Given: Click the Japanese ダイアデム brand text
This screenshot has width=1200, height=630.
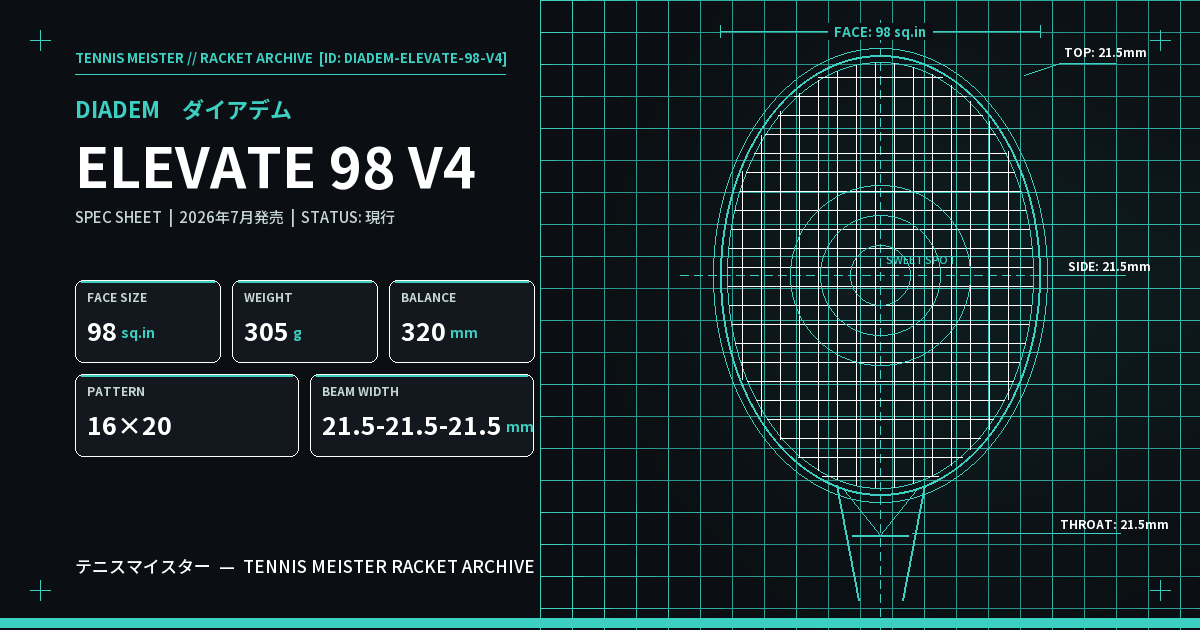Looking at the screenshot, I should pos(237,110).
